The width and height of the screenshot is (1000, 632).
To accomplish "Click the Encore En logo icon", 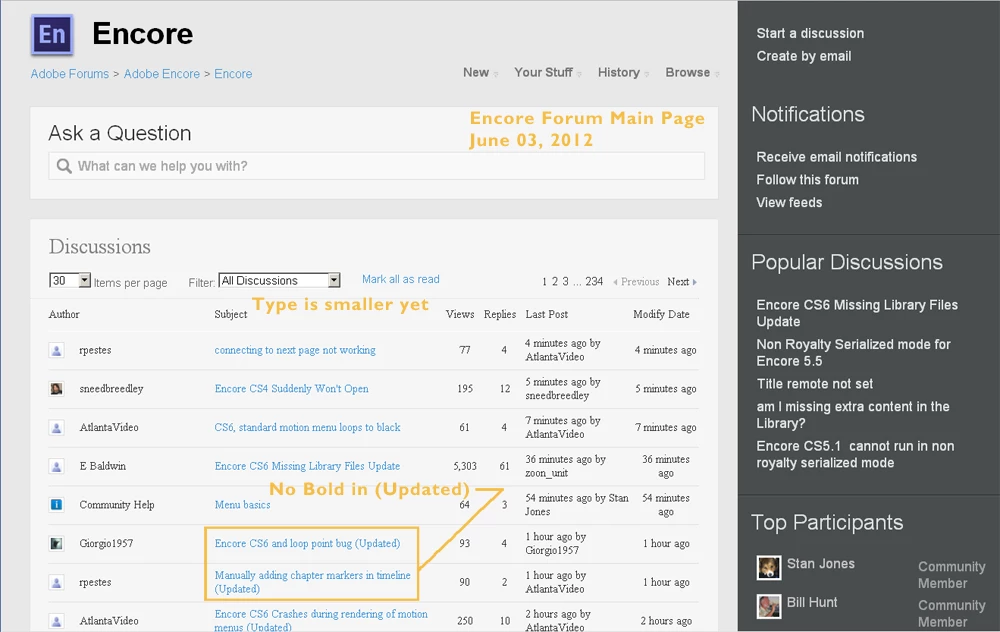I will point(52,34).
